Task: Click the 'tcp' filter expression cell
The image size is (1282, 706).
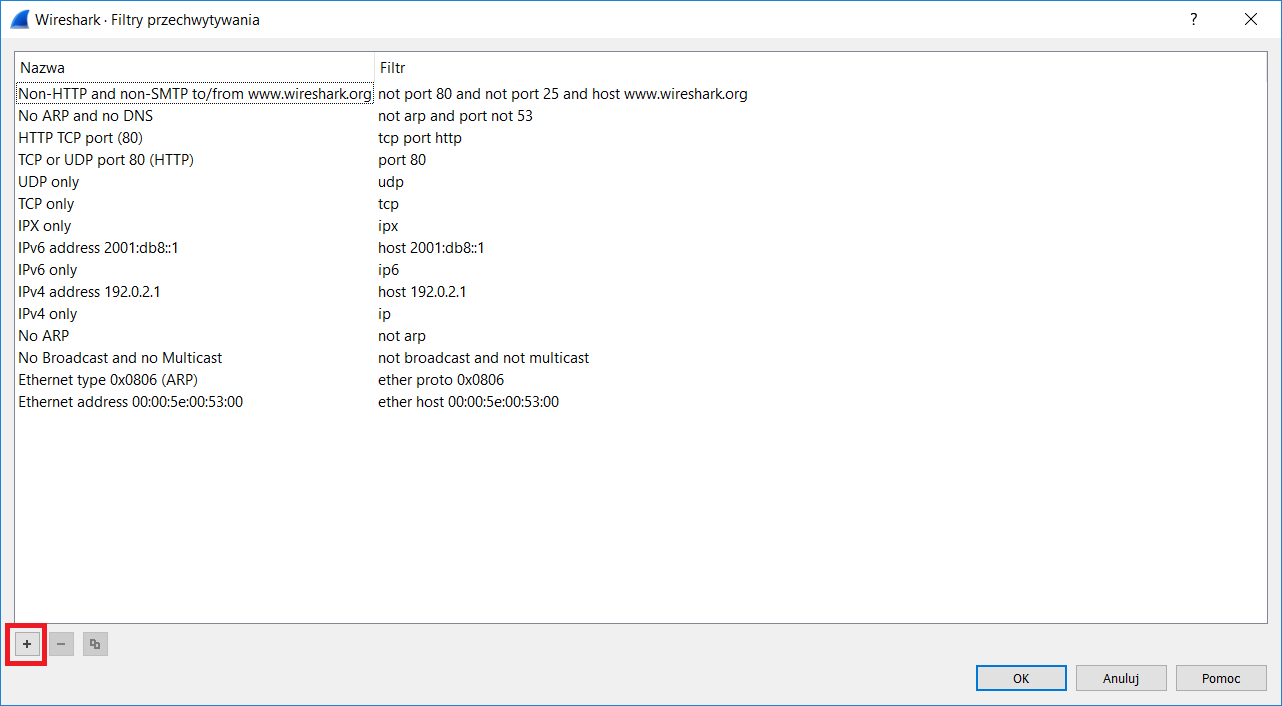Action: pyautogui.click(x=389, y=204)
